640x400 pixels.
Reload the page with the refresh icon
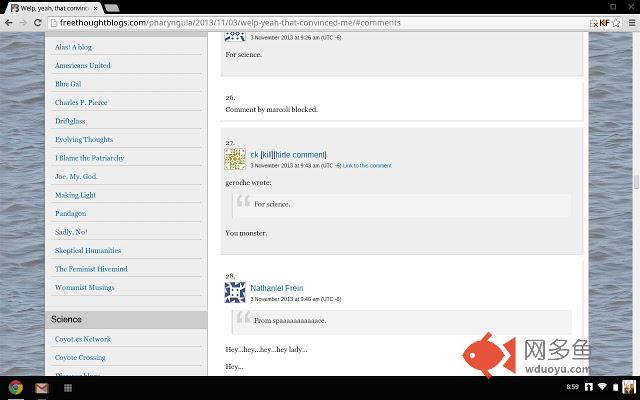[x=38, y=22]
